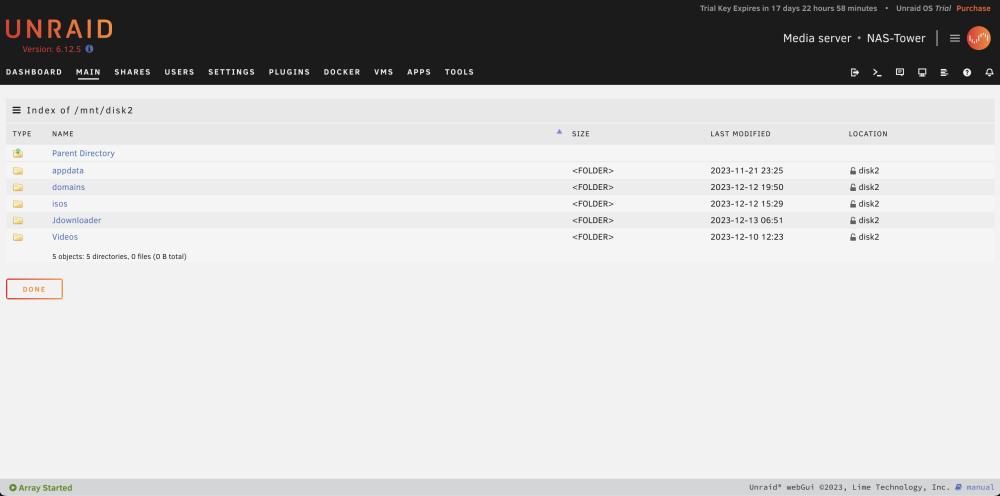This screenshot has height=496, width=1000.
Task: Click the lock icon on the domains row
Action: pos(853,187)
